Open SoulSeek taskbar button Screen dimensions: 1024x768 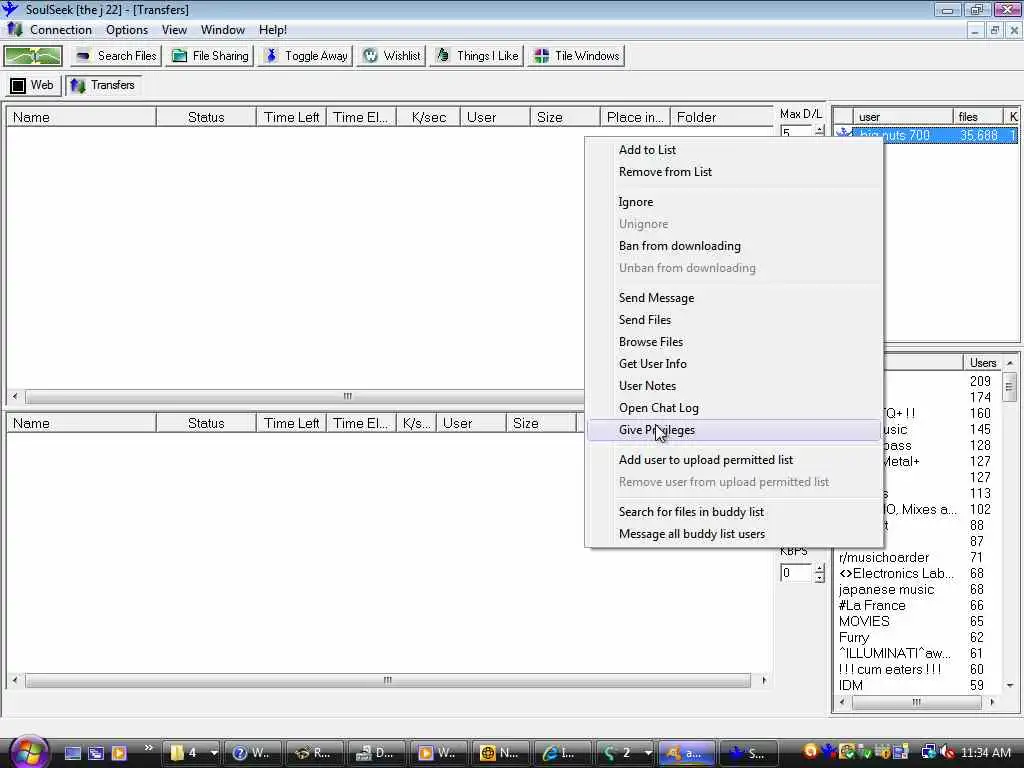pos(748,753)
